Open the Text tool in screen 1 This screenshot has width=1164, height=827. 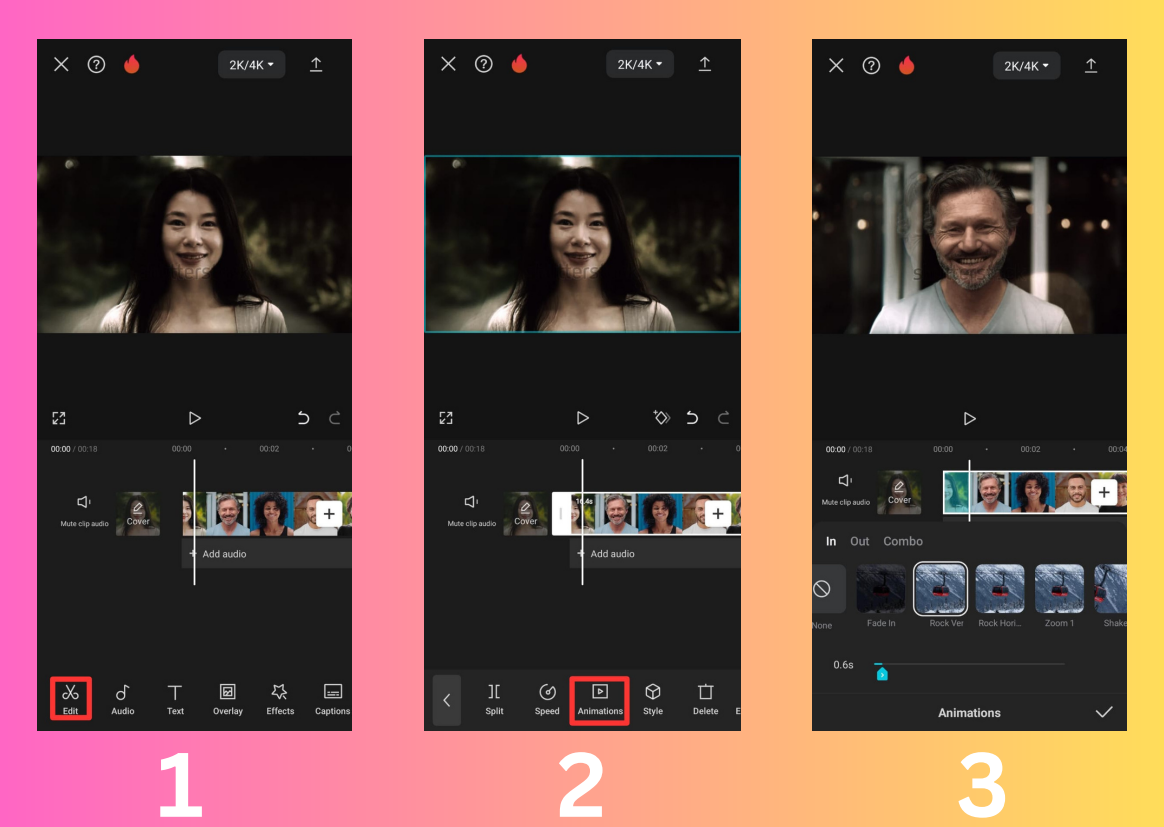175,699
